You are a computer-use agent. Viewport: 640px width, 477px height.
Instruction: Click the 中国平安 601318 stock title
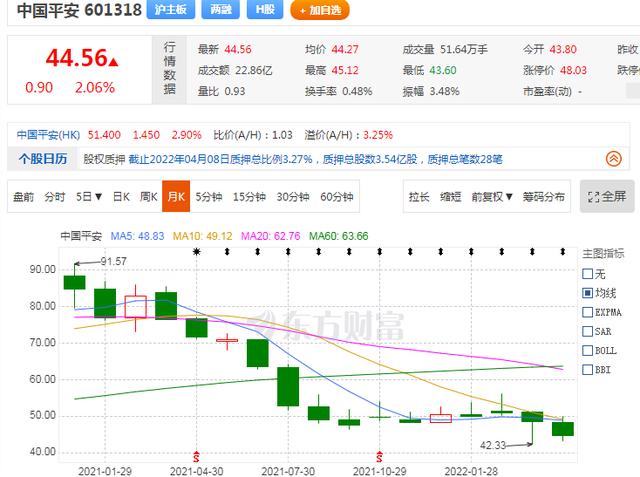click(79, 10)
